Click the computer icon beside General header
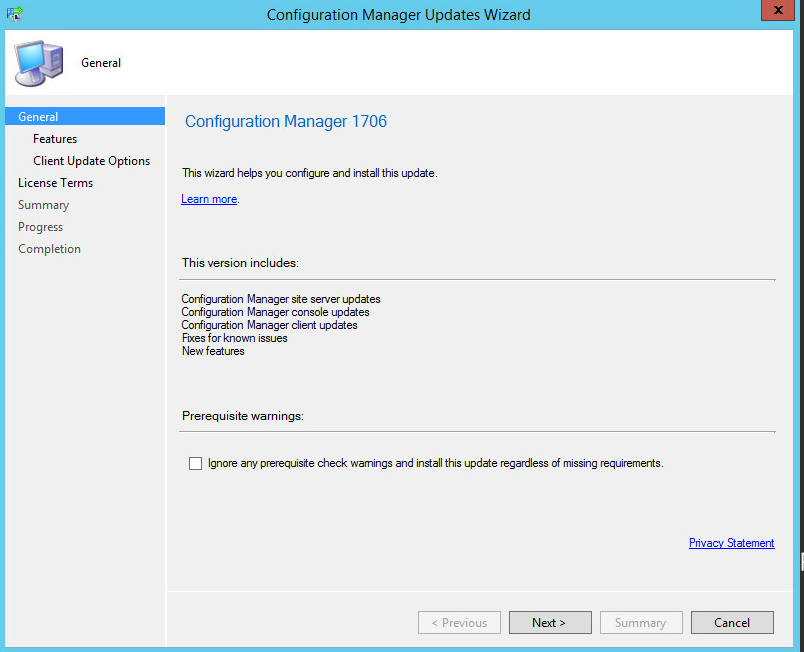The image size is (804, 652). pyautogui.click(x=39, y=63)
